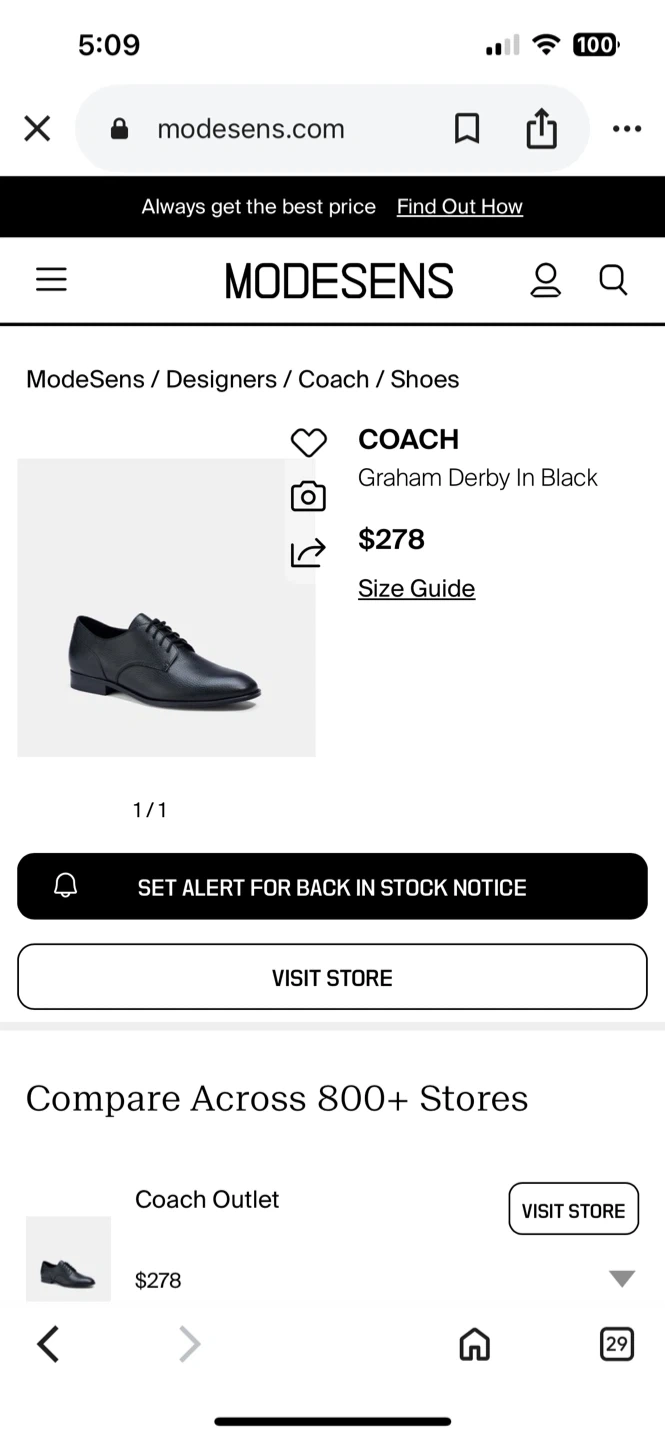Open the browser three-dot more menu
Screen dimensions: 665x1440
coord(627,128)
